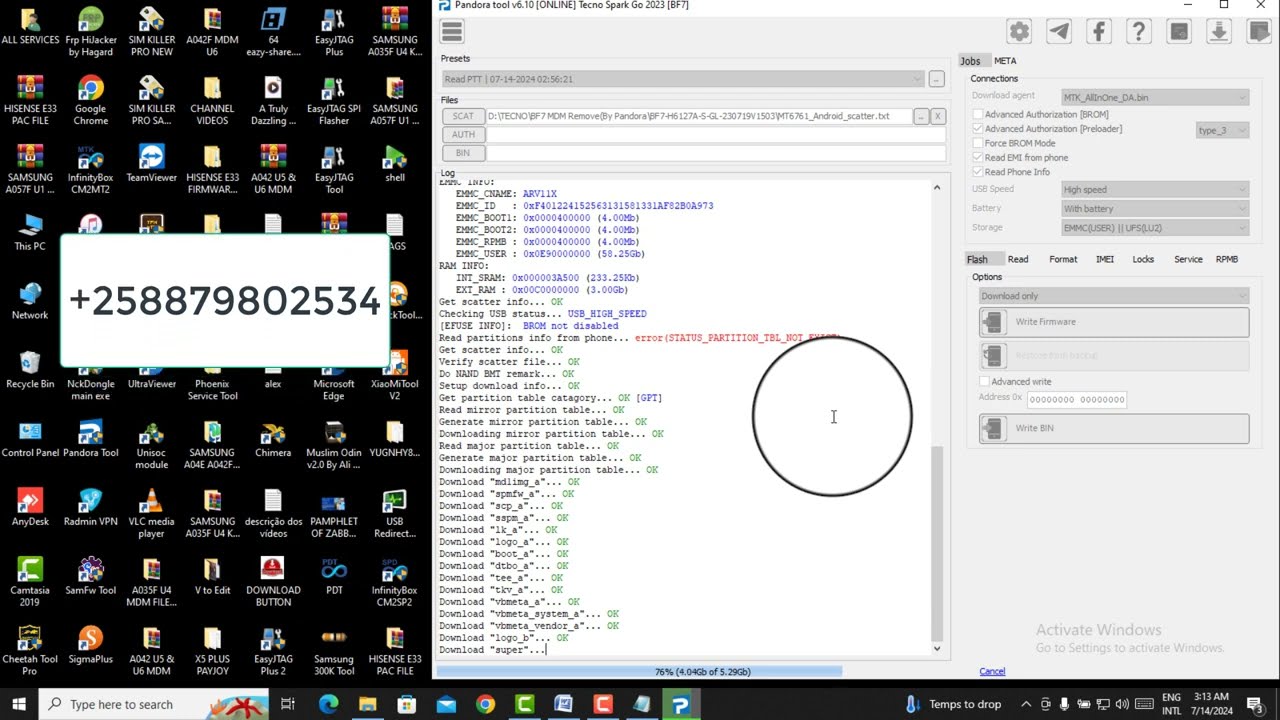Click the phone icon on Write BIN
1280x720 pixels.
point(994,428)
